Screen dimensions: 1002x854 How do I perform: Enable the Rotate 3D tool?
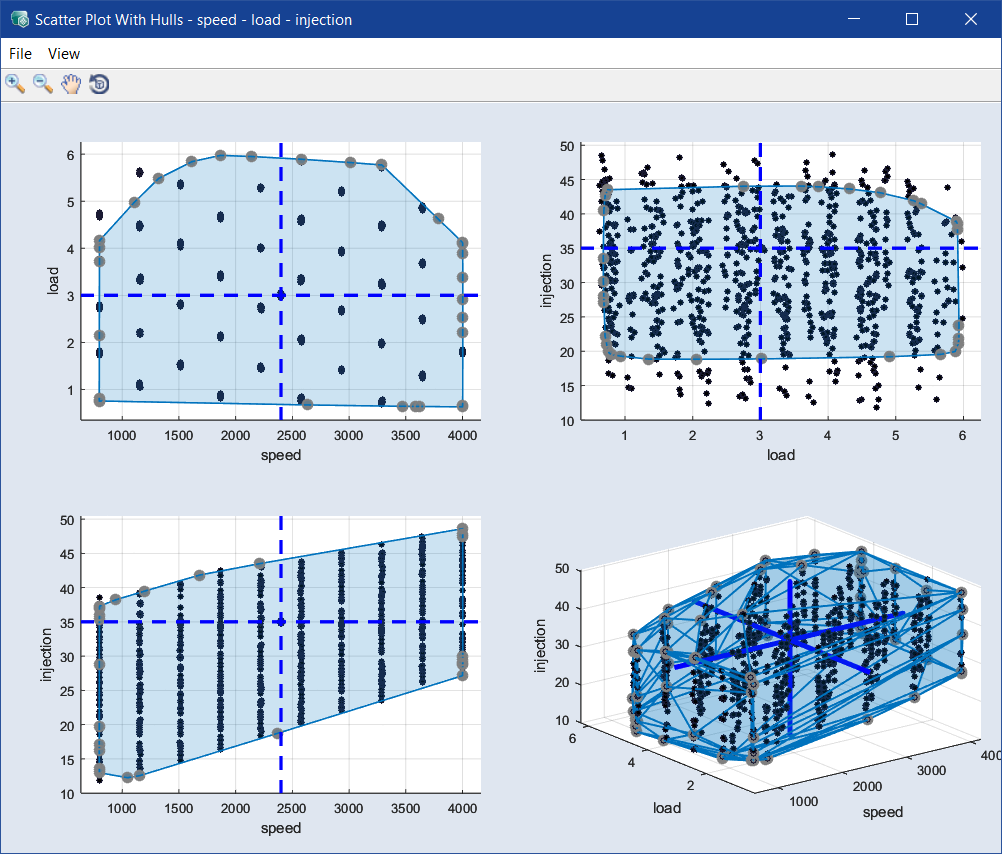pos(98,84)
